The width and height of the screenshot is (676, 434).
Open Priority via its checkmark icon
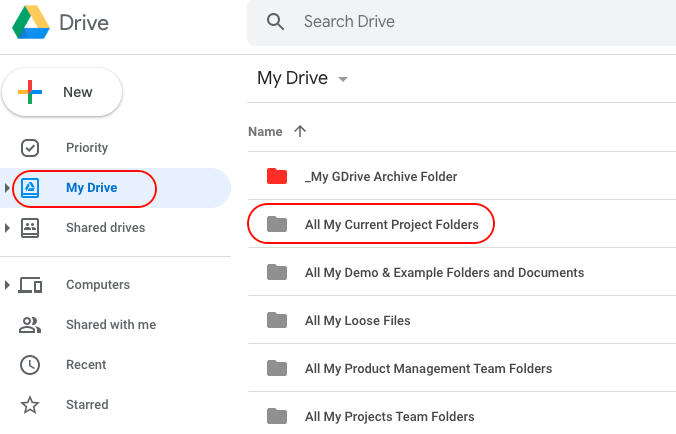coord(30,148)
